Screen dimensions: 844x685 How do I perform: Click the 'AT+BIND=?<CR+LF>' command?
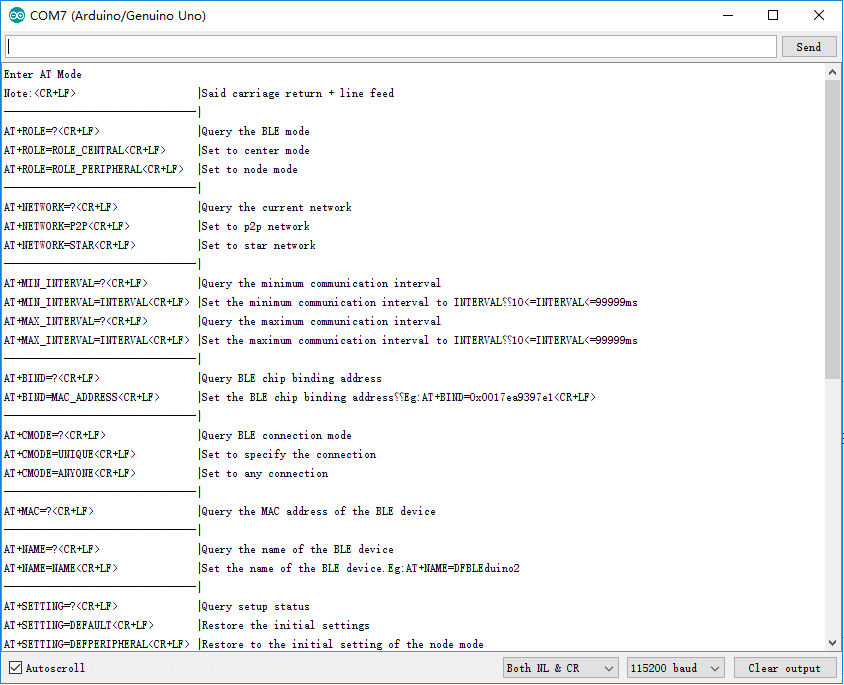[52, 378]
